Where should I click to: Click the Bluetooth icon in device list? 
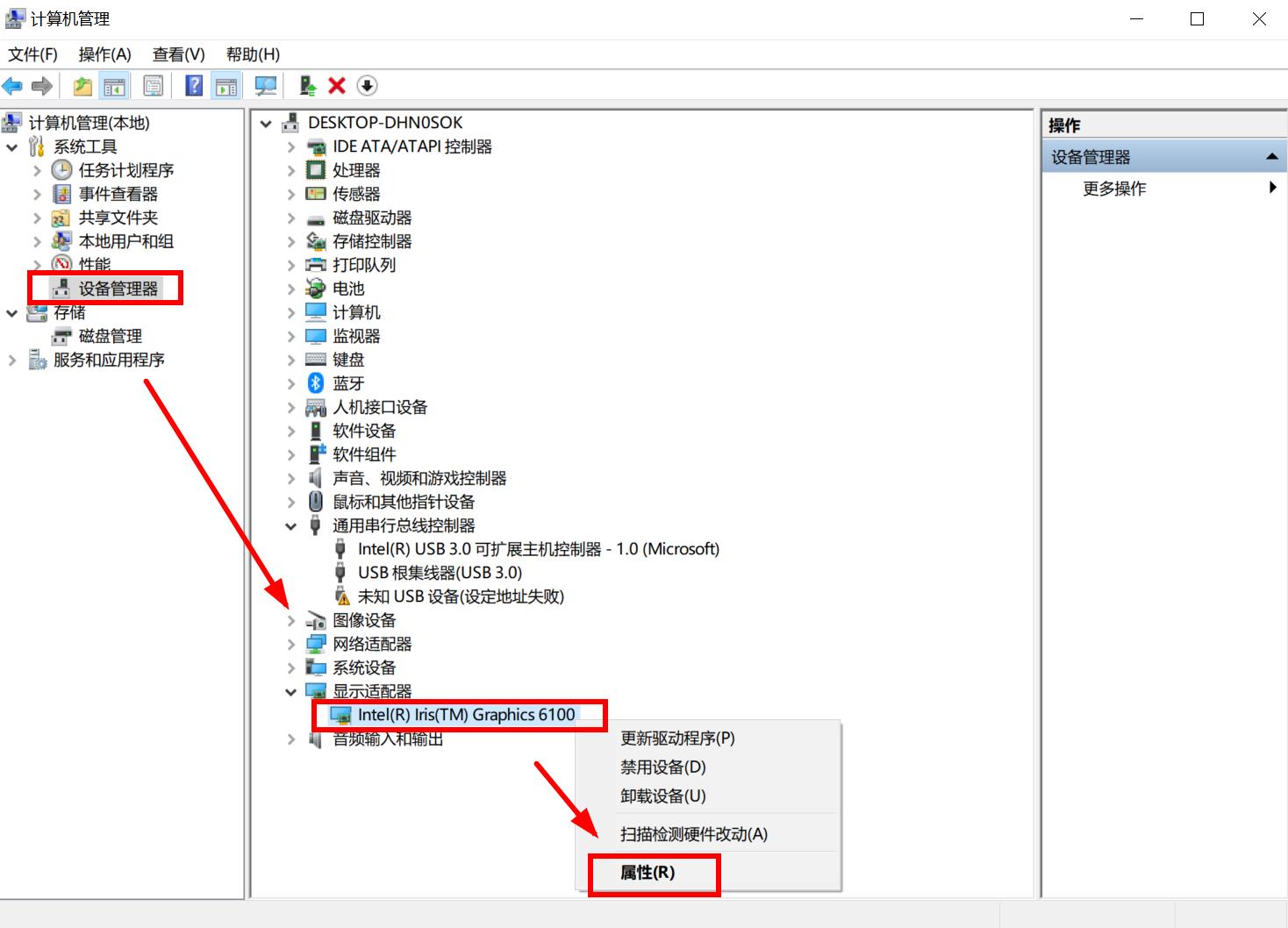316,383
